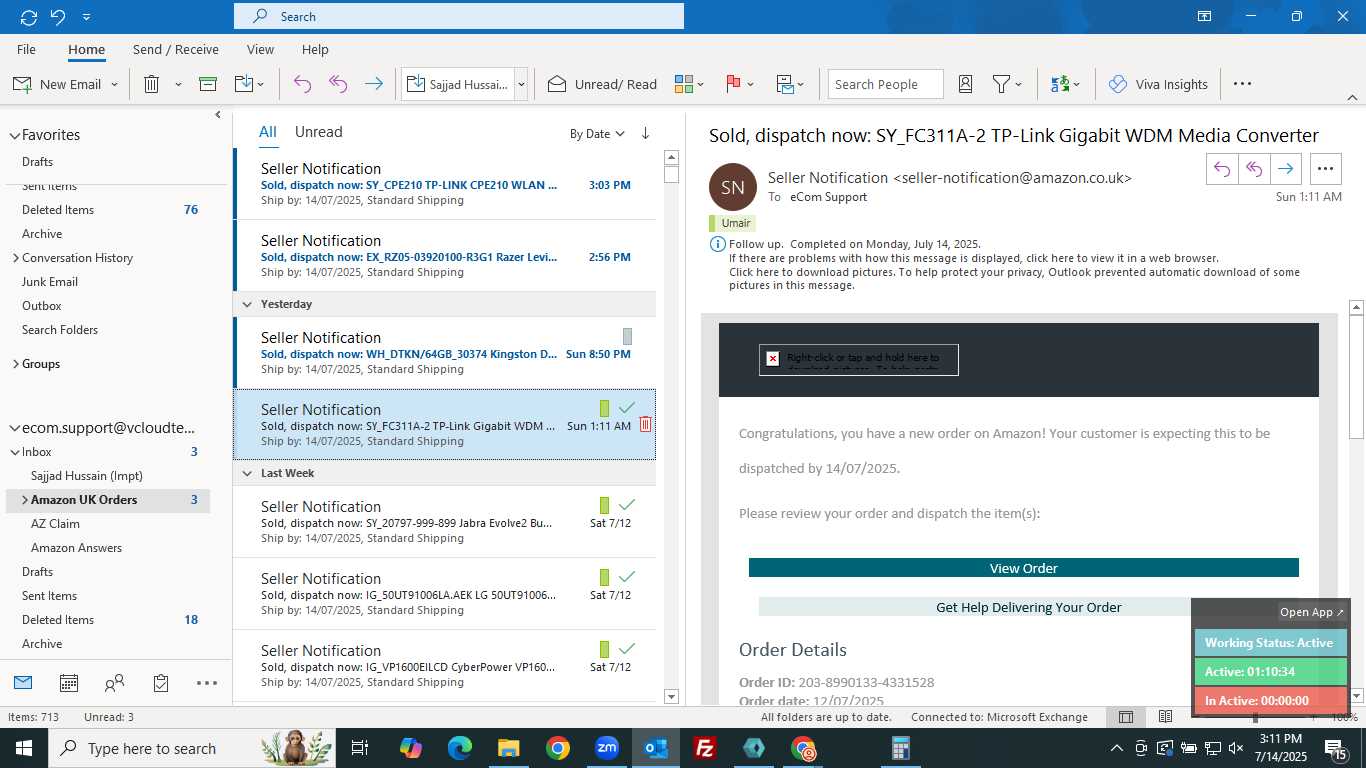Screen dimensions: 1366x768
Task: Switch to Calendar view in navigation bar
Action: tap(69, 683)
